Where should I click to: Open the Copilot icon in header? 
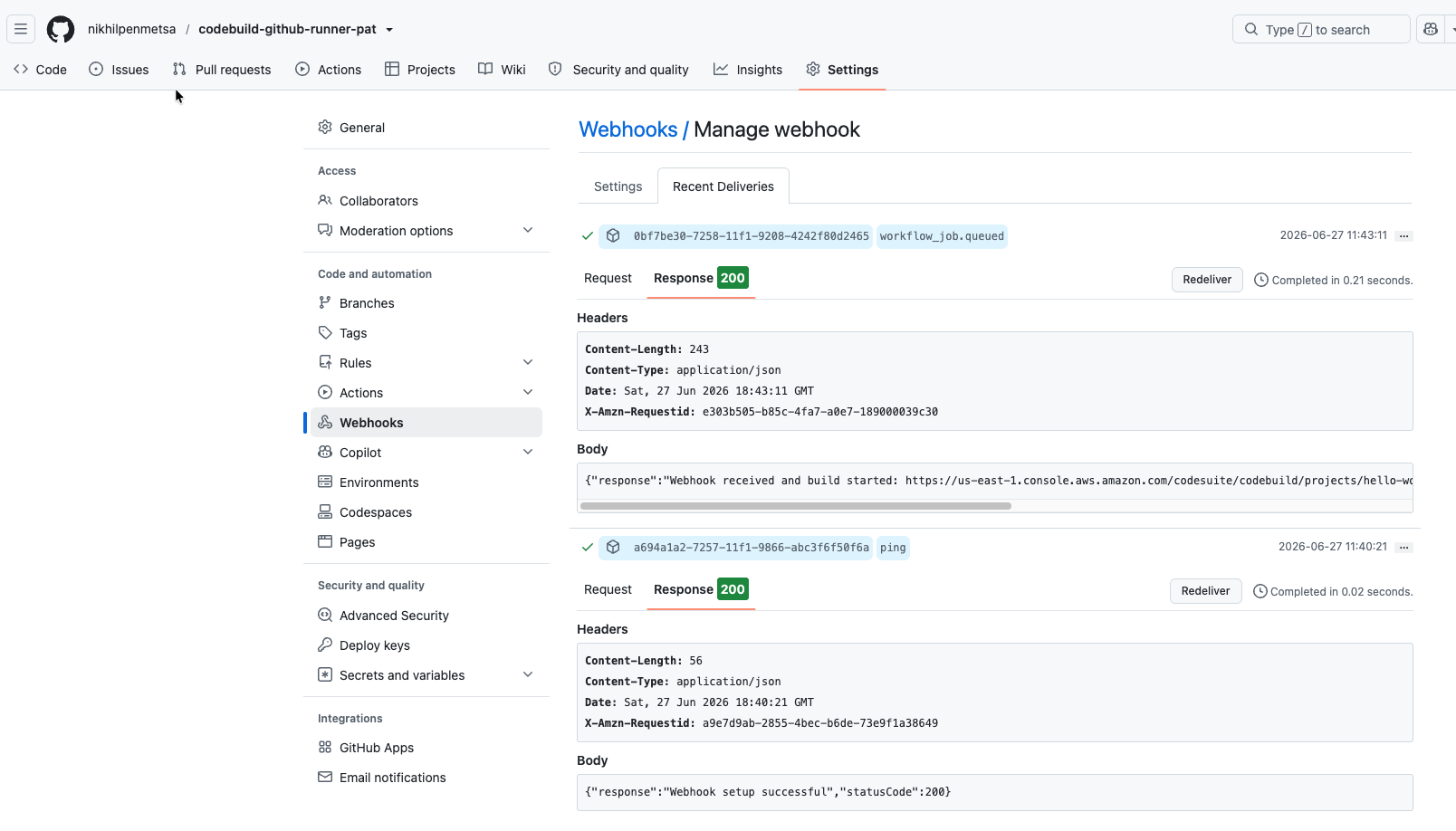[x=1431, y=29]
